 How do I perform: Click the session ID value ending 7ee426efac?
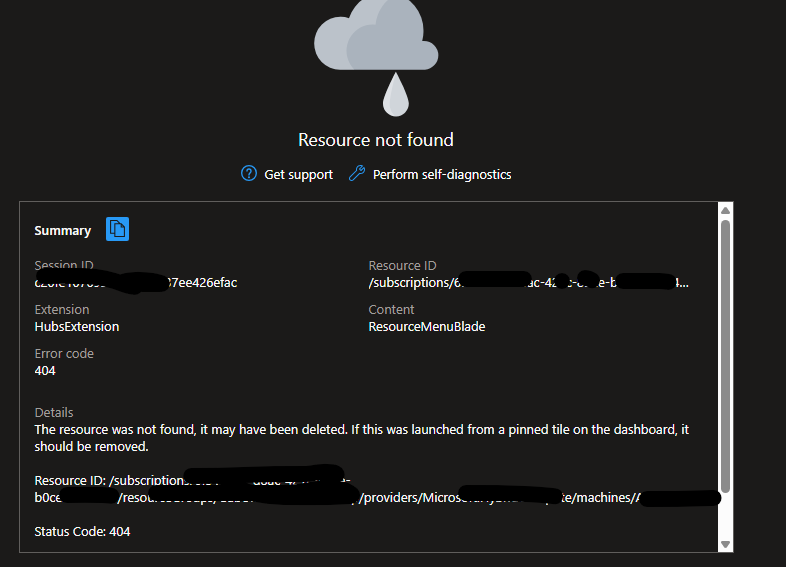coord(136,282)
